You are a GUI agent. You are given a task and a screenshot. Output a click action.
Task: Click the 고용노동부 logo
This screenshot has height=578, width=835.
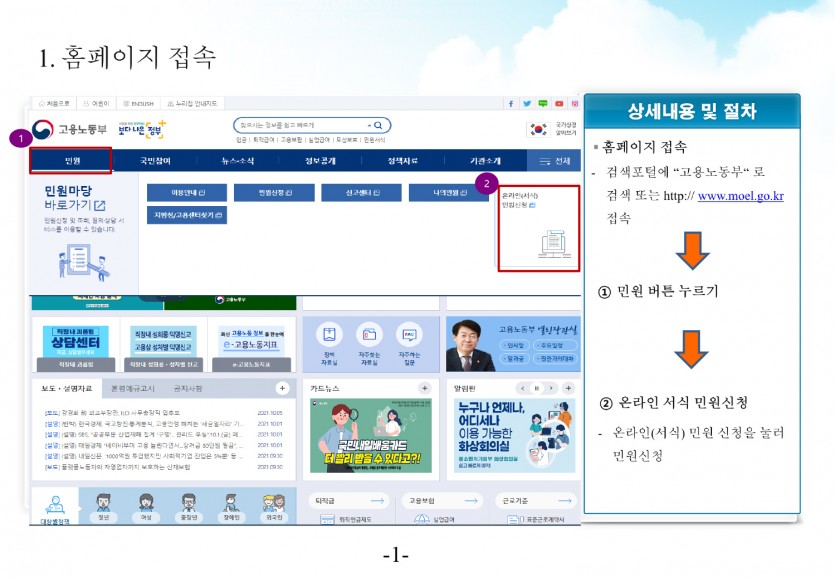click(x=62, y=129)
